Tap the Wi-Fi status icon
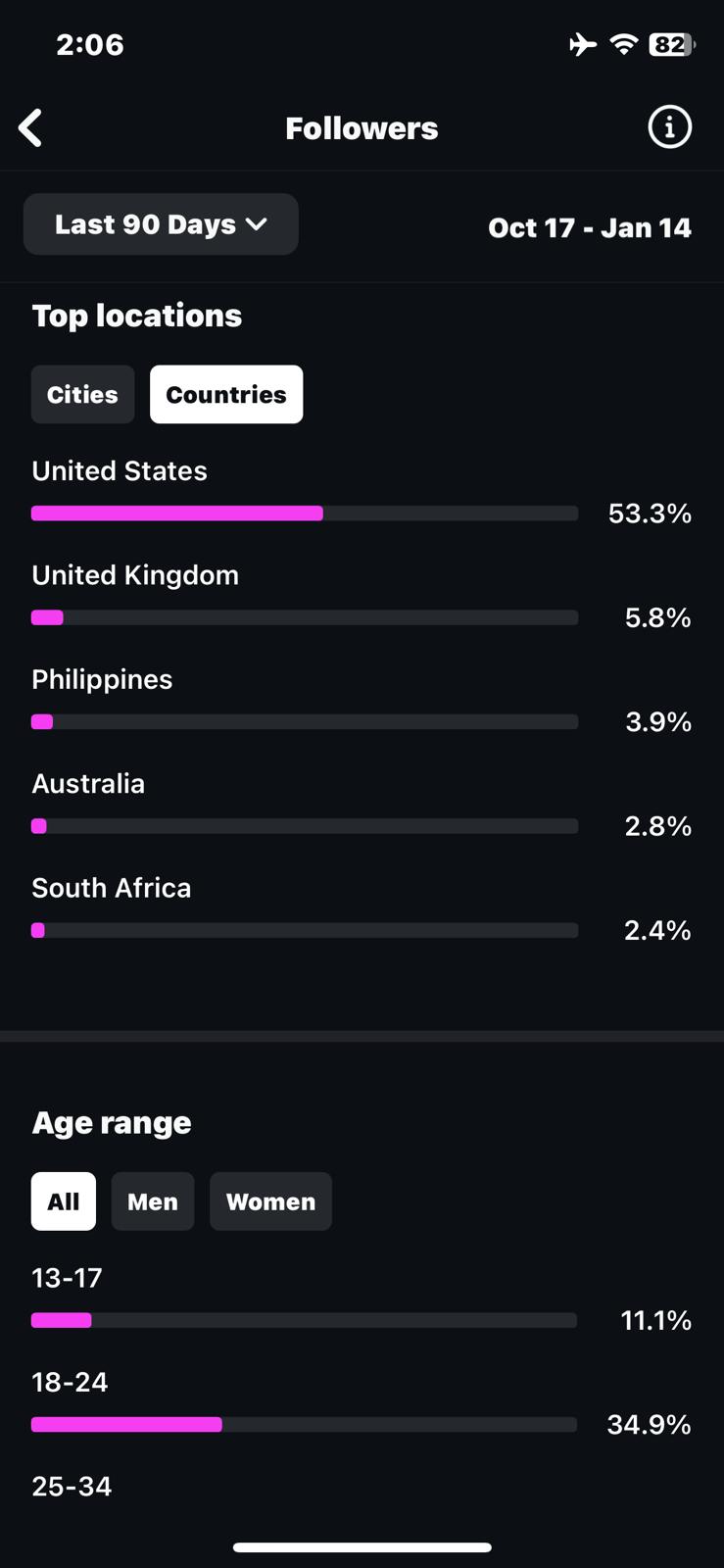This screenshot has height=1568, width=724. (623, 44)
